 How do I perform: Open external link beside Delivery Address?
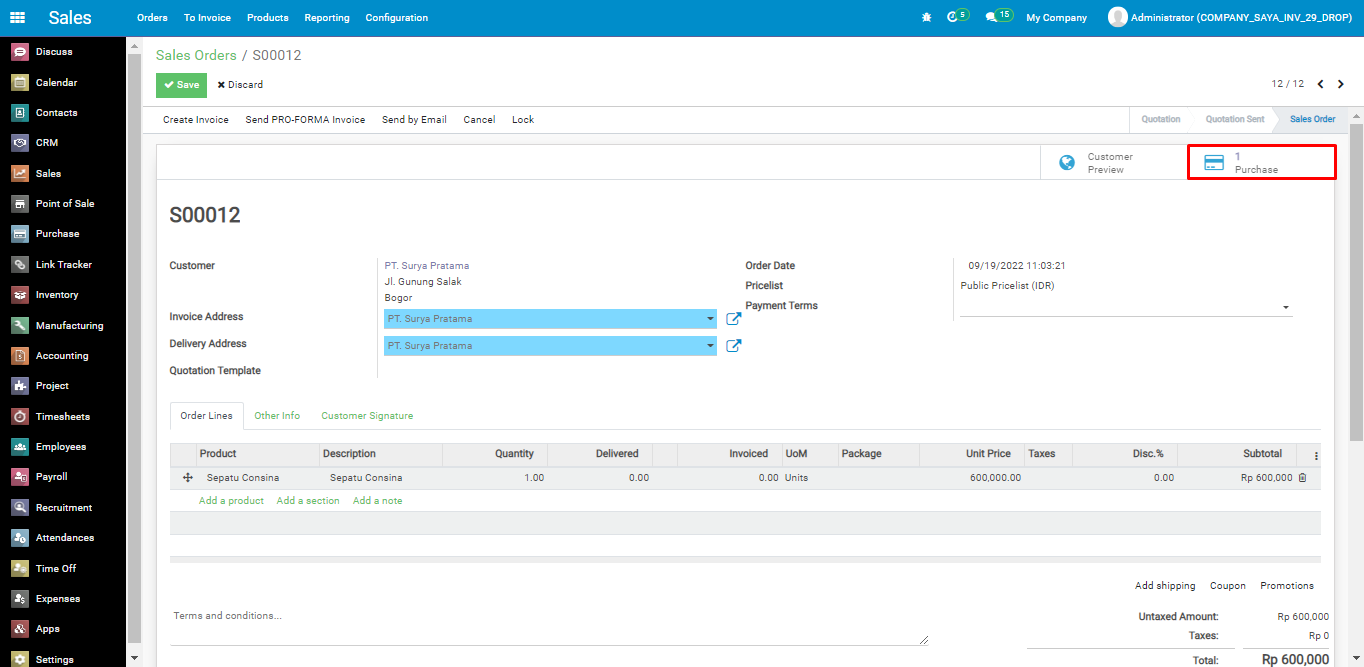tap(733, 346)
